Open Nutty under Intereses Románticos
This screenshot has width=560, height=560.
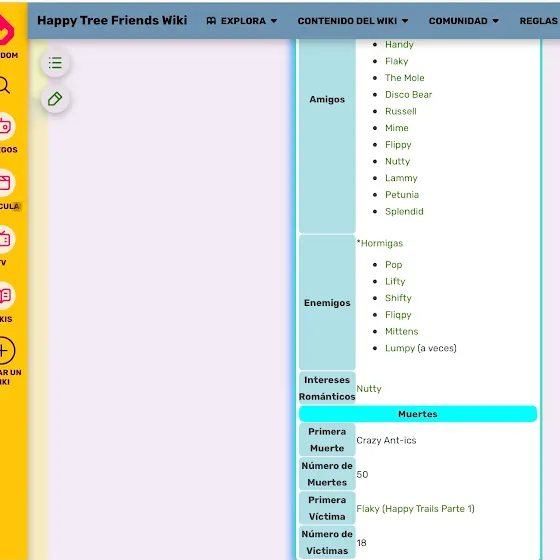click(369, 389)
